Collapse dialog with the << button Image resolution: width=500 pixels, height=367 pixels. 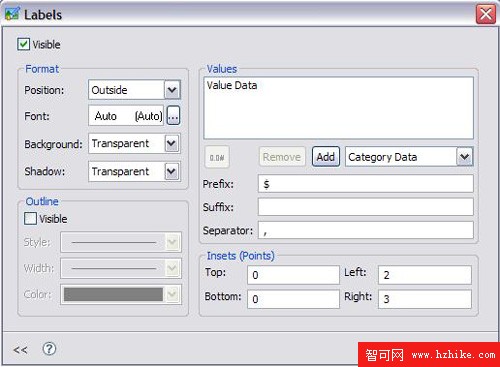point(20,350)
